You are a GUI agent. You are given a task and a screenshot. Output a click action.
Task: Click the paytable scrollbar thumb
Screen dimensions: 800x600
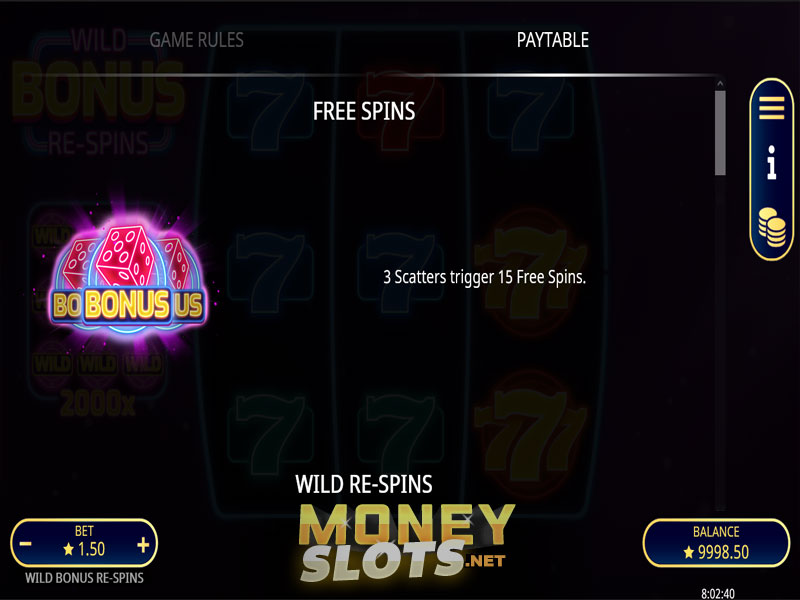pos(720,133)
